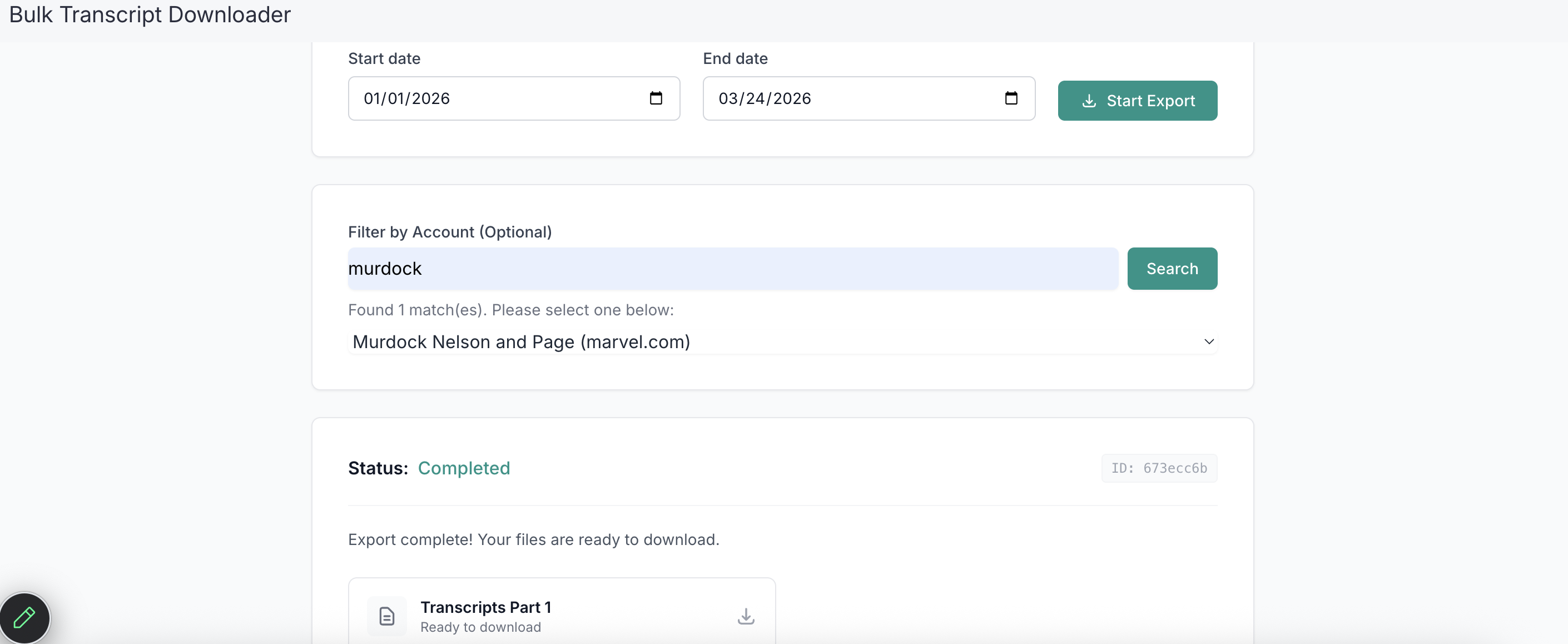The height and width of the screenshot is (644, 1568).
Task: Click the document file icon beside Transcripts Part 1
Action: click(x=386, y=616)
